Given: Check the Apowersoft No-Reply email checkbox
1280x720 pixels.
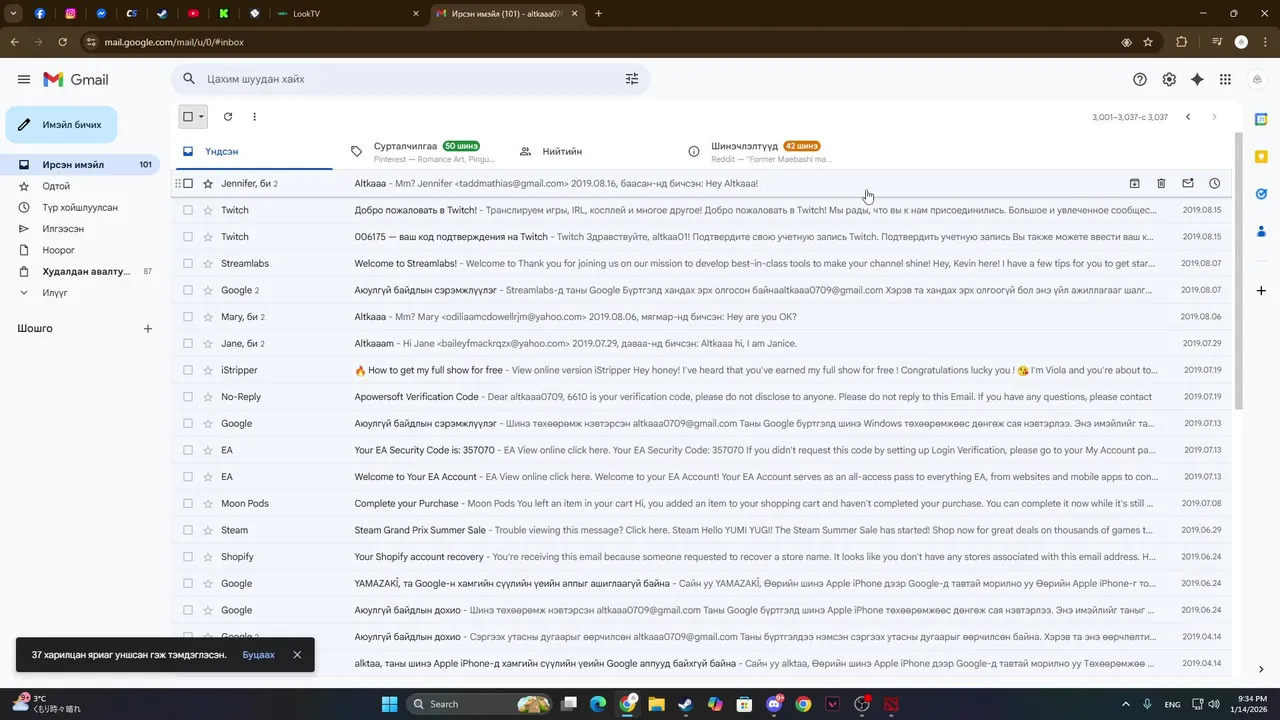Looking at the screenshot, I should [188, 397].
